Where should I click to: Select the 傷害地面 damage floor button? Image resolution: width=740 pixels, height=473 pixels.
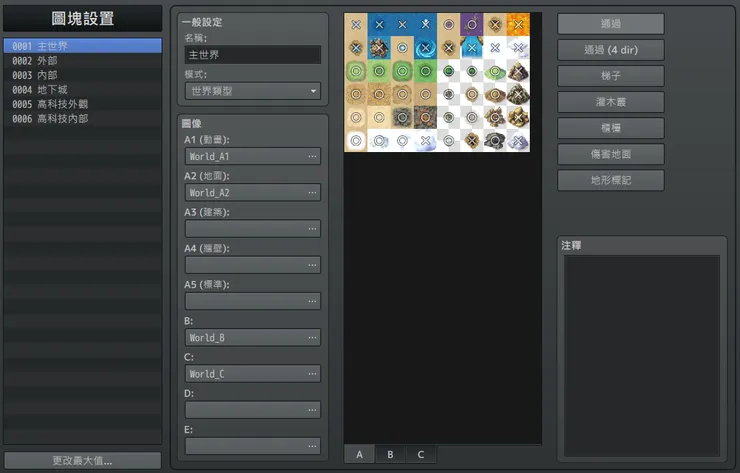(x=611, y=154)
